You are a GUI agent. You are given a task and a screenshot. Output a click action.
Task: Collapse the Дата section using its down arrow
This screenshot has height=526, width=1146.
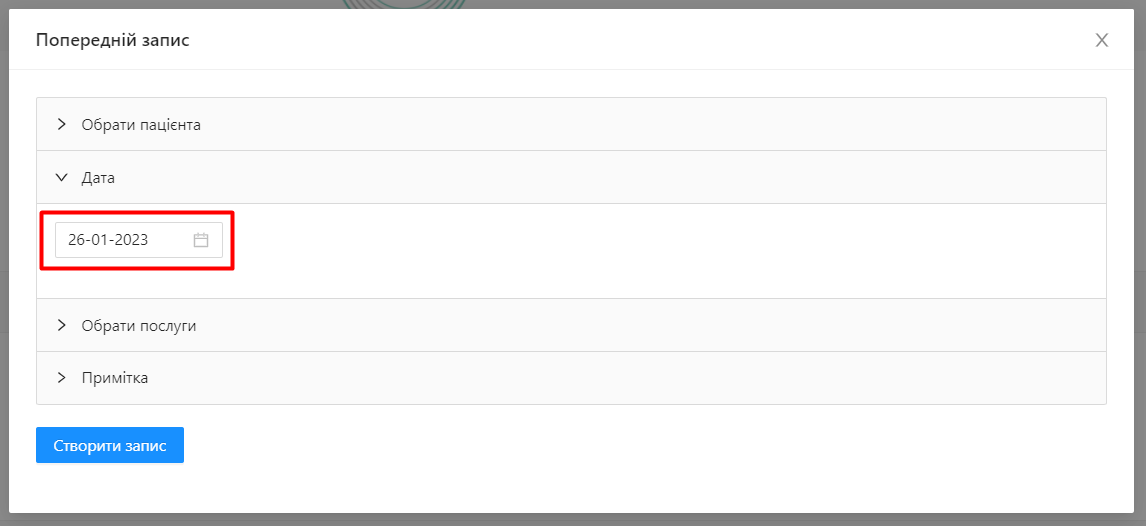tap(61, 178)
